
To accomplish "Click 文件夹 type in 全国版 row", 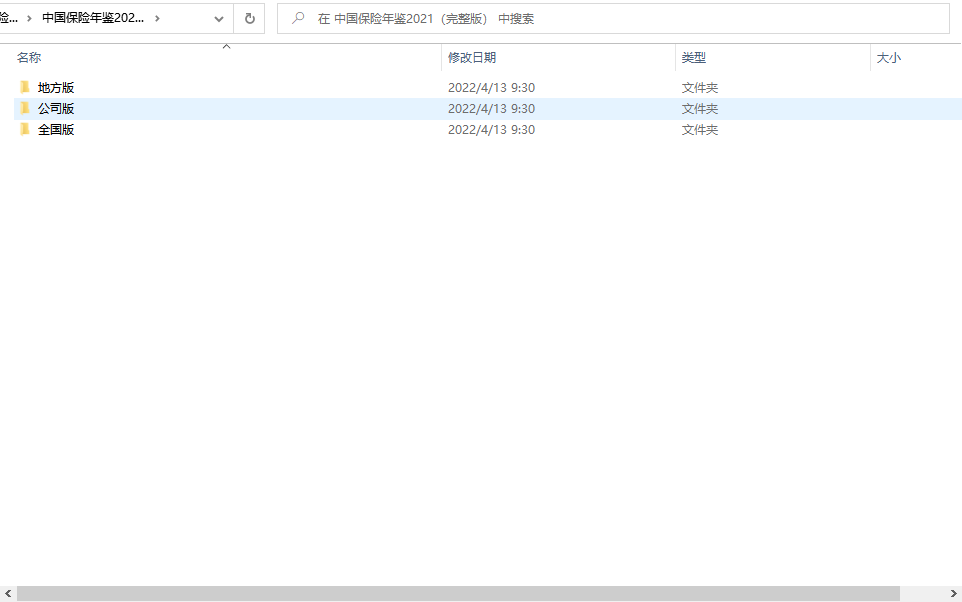I will (x=699, y=129).
